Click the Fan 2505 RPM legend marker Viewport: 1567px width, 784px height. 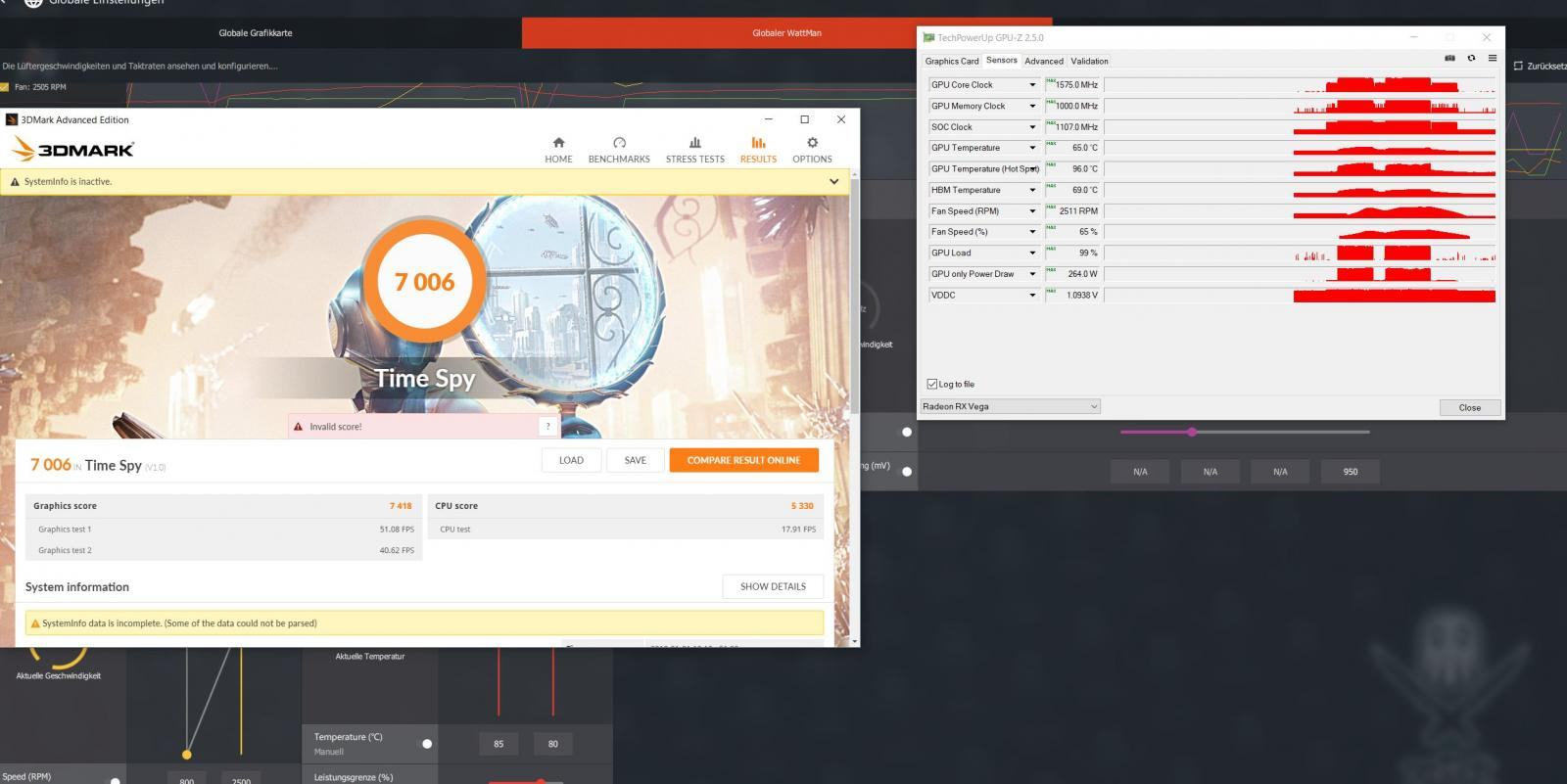click(5, 87)
